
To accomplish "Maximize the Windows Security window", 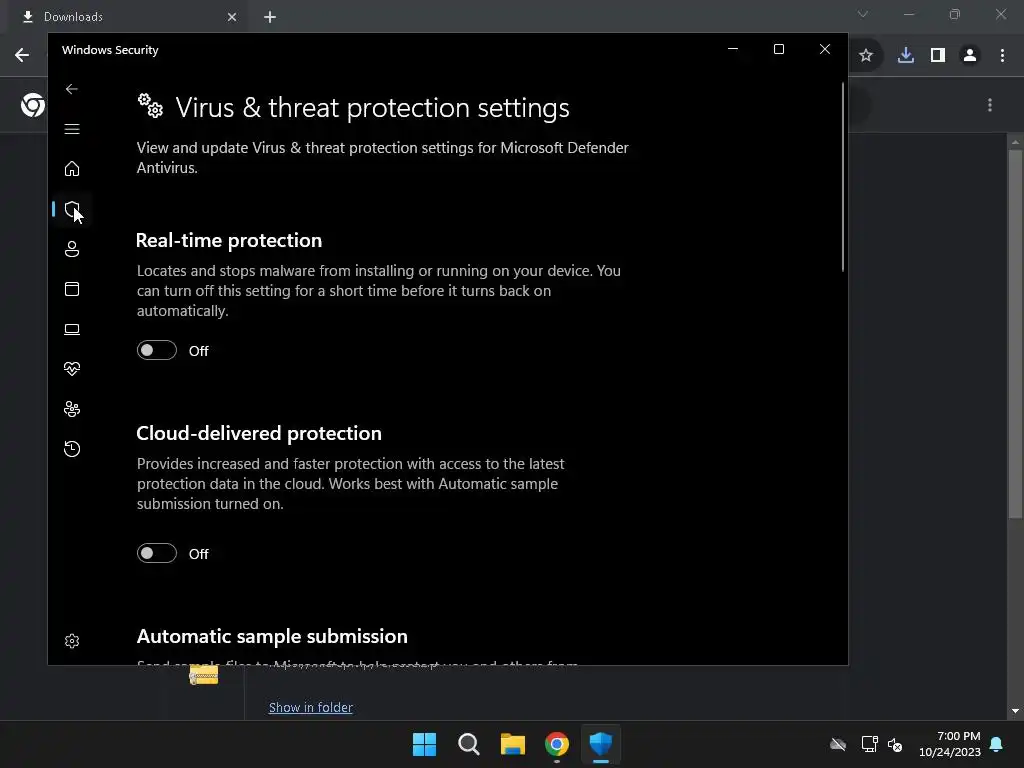I will click(778, 50).
